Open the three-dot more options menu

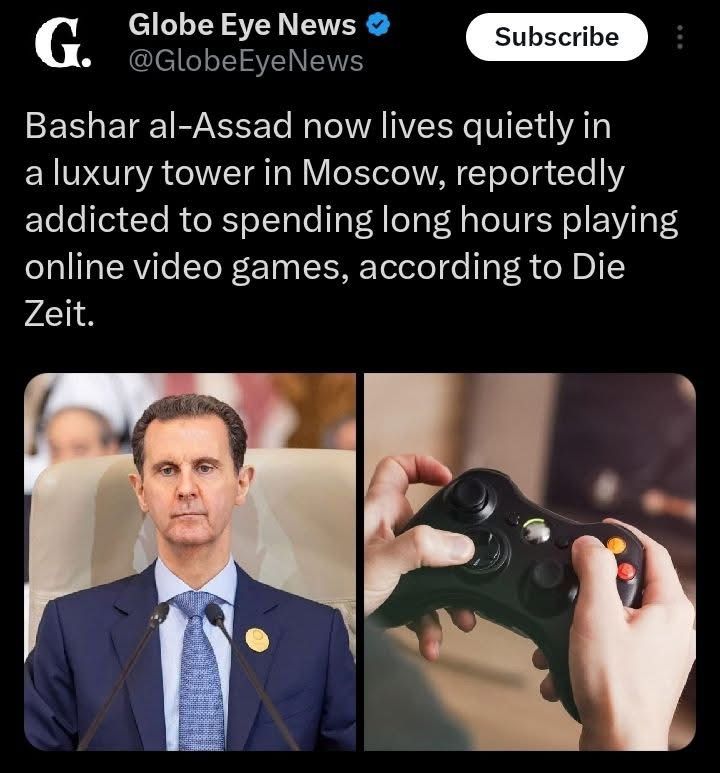(x=680, y=37)
